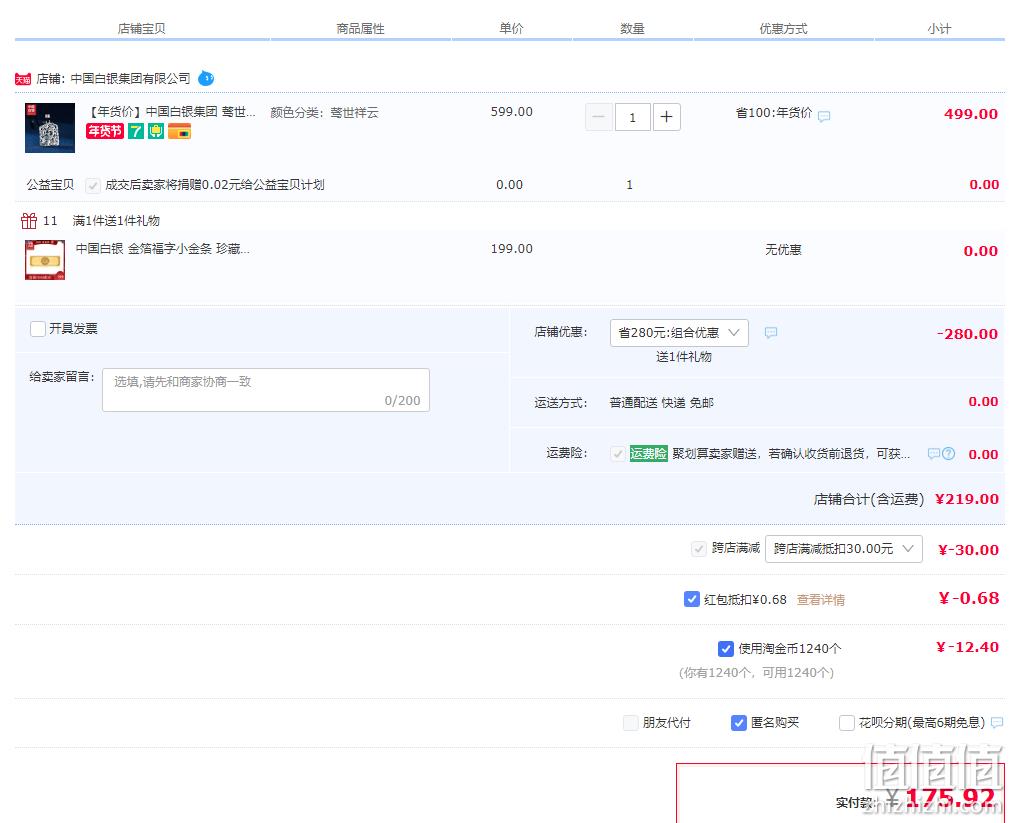Open the shop 中国白银集团有限公司
Screen dimensions: 1012x823
130,79
